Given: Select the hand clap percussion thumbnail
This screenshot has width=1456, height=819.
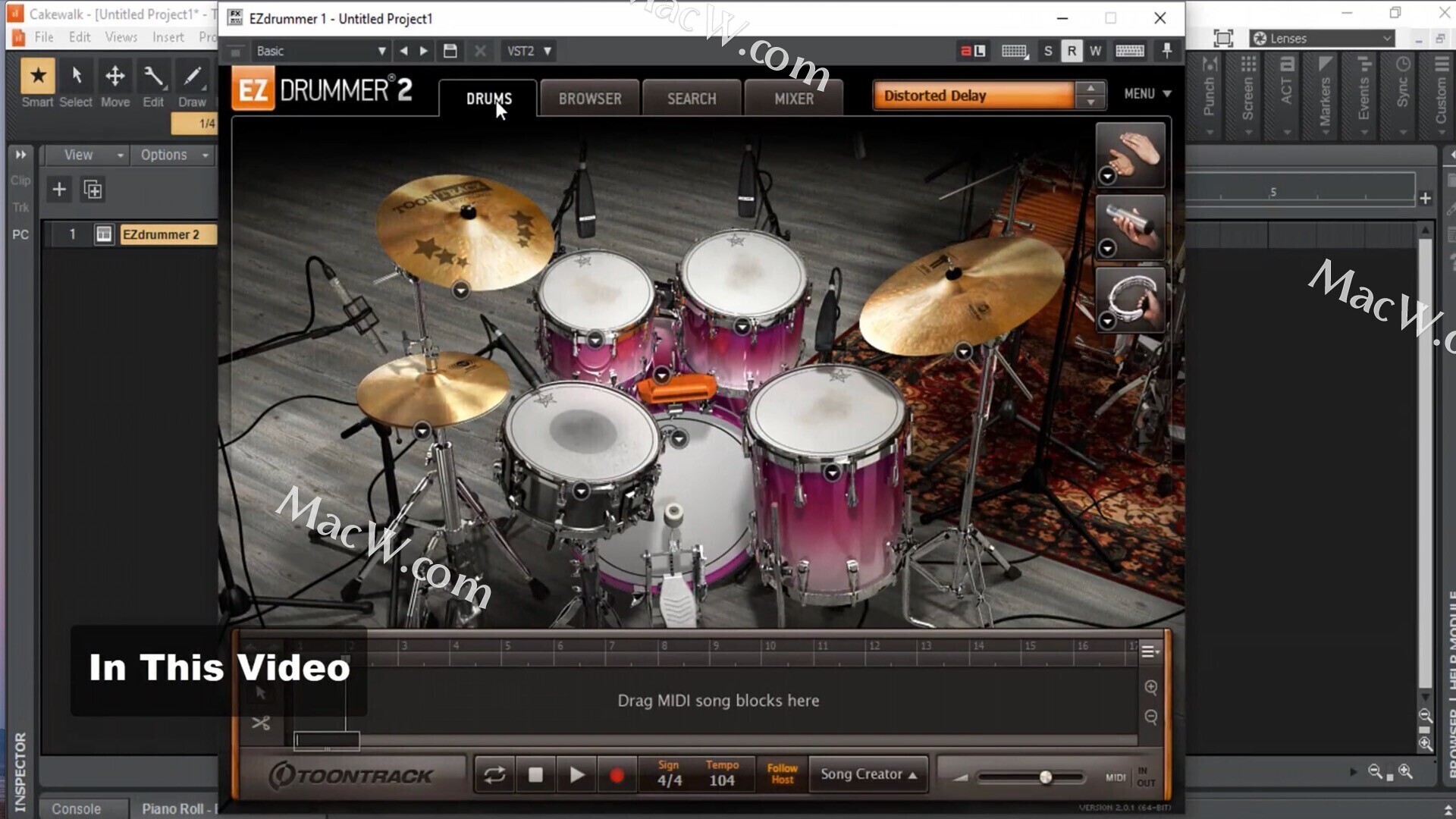Looking at the screenshot, I should (1130, 155).
